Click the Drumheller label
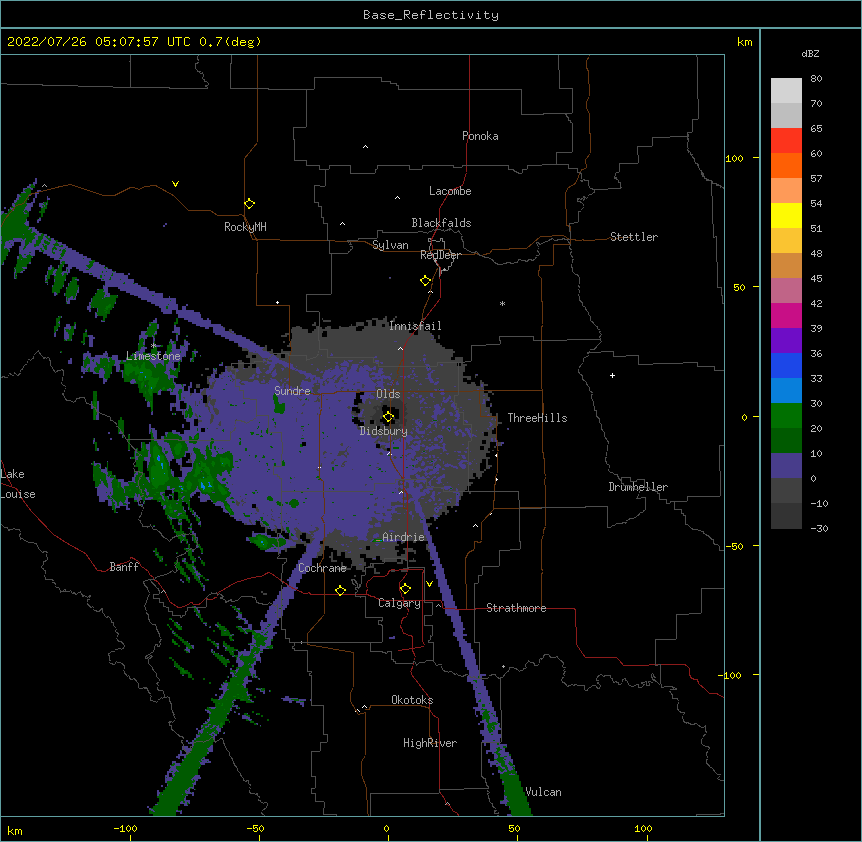This screenshot has height=842, width=862. coord(638,487)
